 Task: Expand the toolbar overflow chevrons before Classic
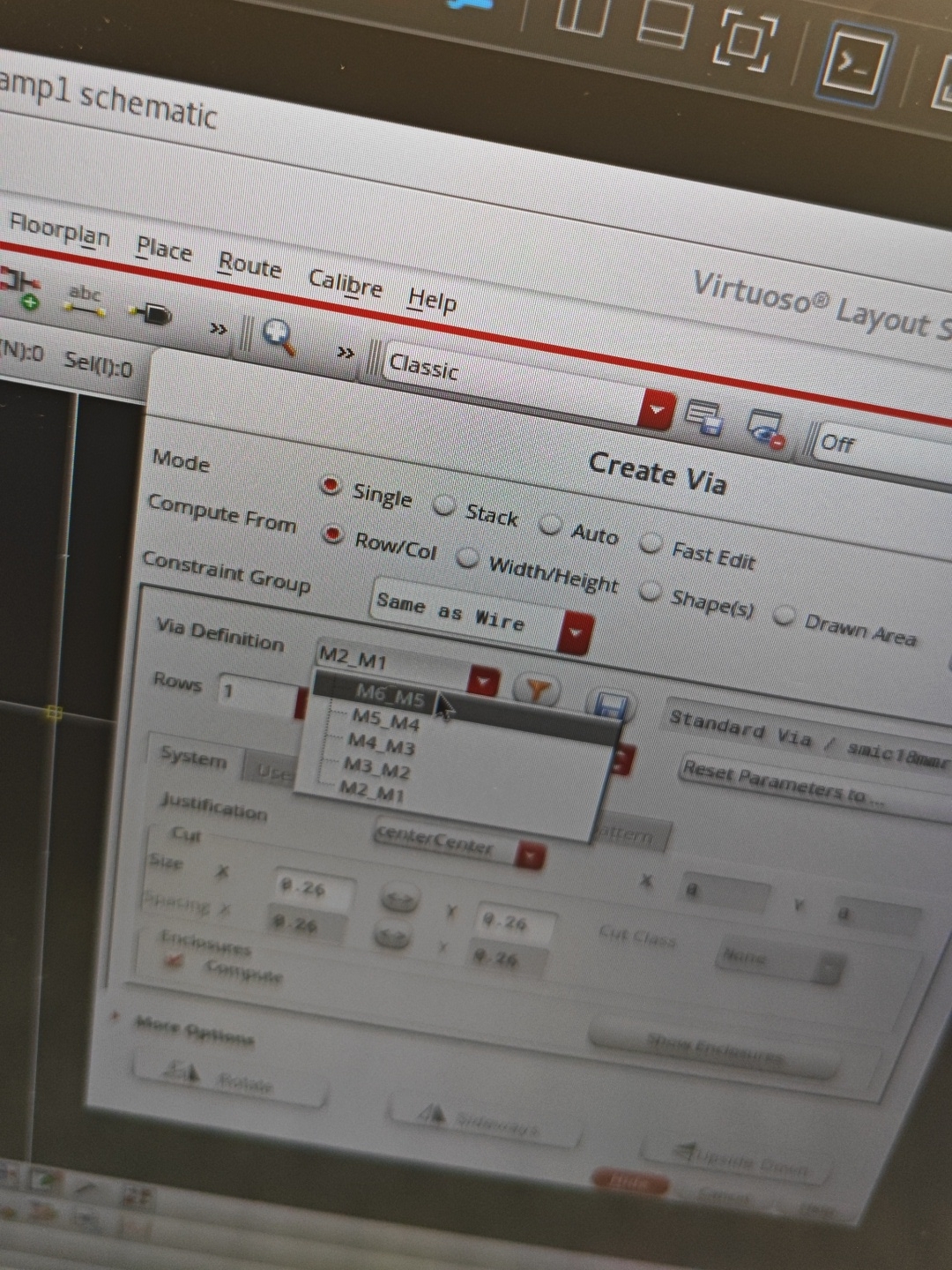[x=346, y=353]
